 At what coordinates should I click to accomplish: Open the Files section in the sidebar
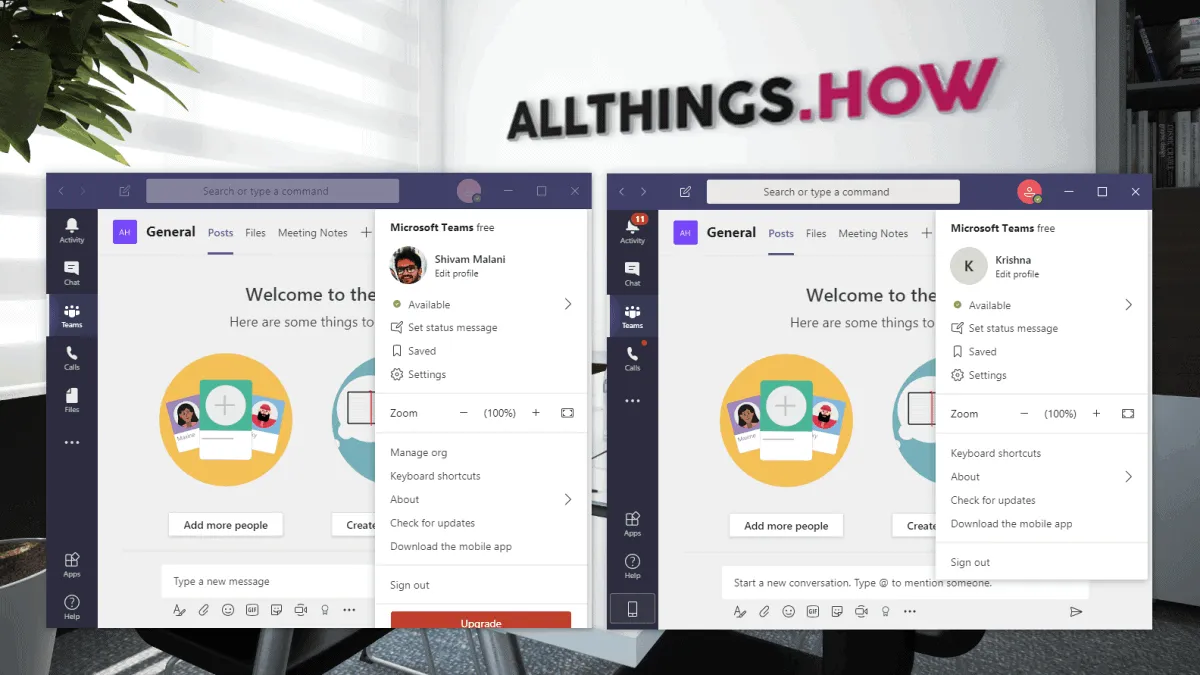click(x=71, y=400)
